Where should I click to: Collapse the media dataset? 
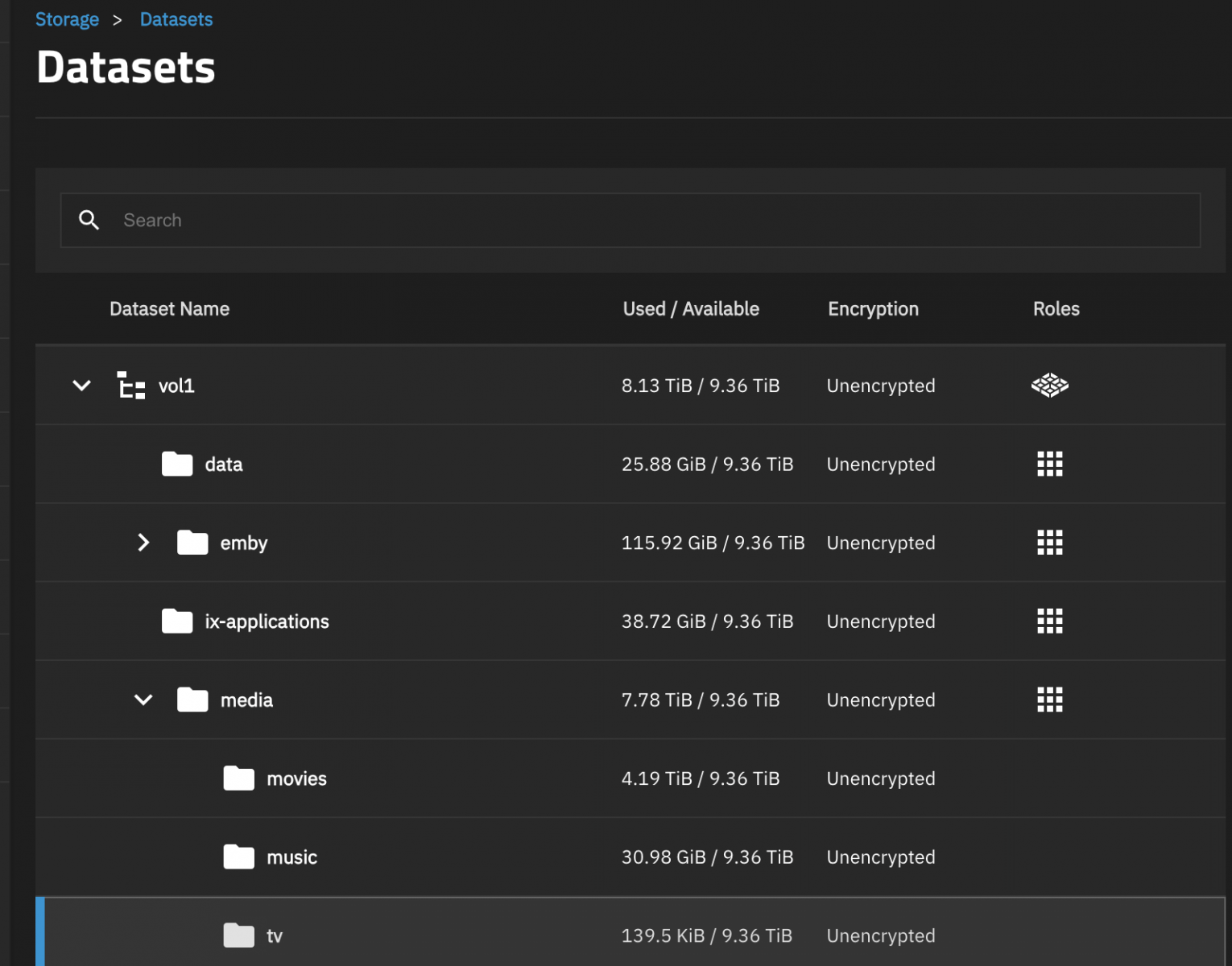pyautogui.click(x=143, y=700)
